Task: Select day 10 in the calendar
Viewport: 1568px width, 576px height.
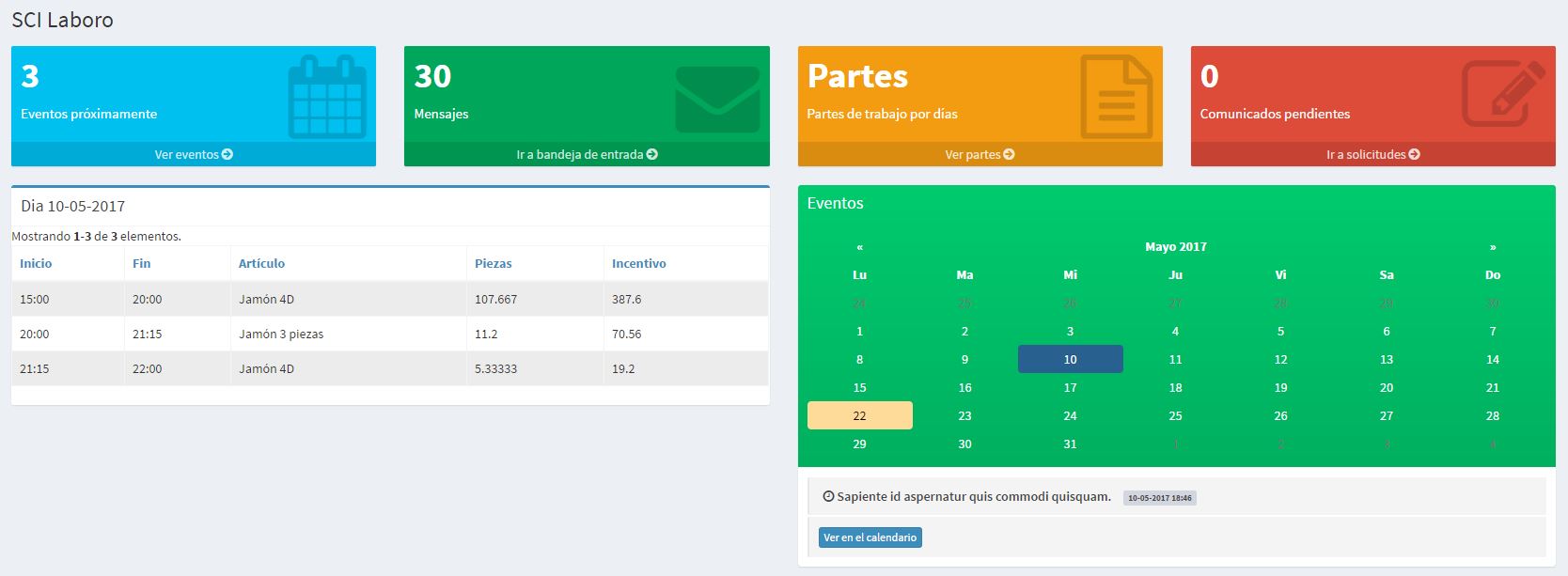Action: (1070, 359)
